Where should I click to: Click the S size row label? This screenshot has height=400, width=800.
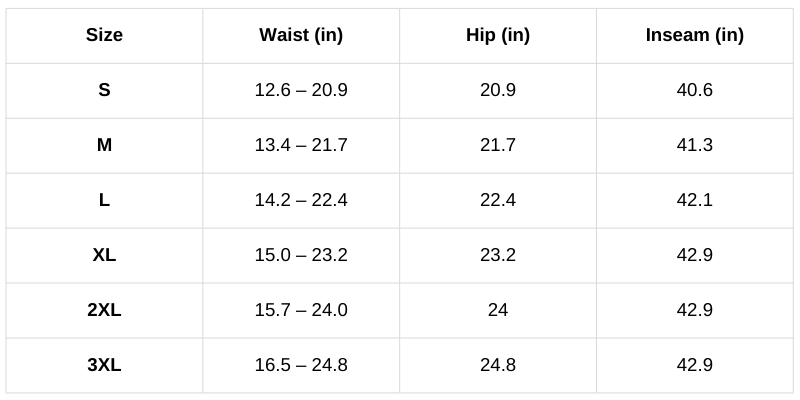pyautogui.click(x=104, y=90)
